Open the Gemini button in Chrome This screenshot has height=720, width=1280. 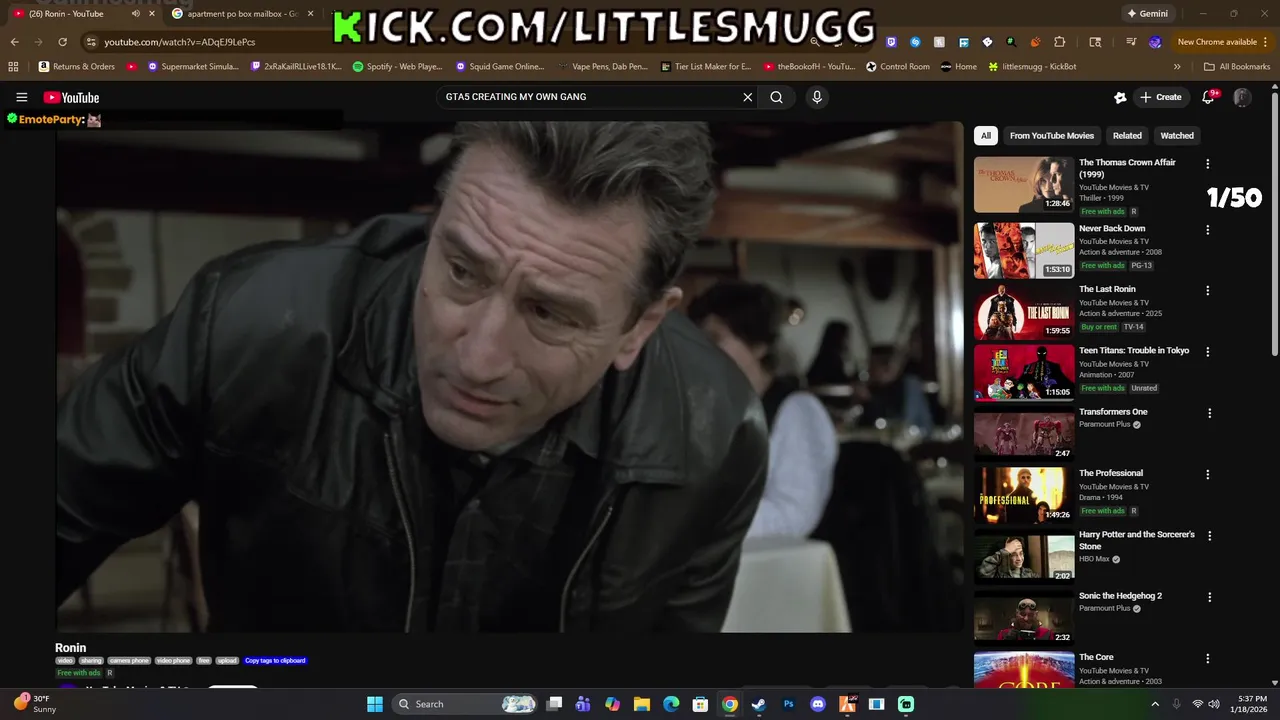(1147, 14)
